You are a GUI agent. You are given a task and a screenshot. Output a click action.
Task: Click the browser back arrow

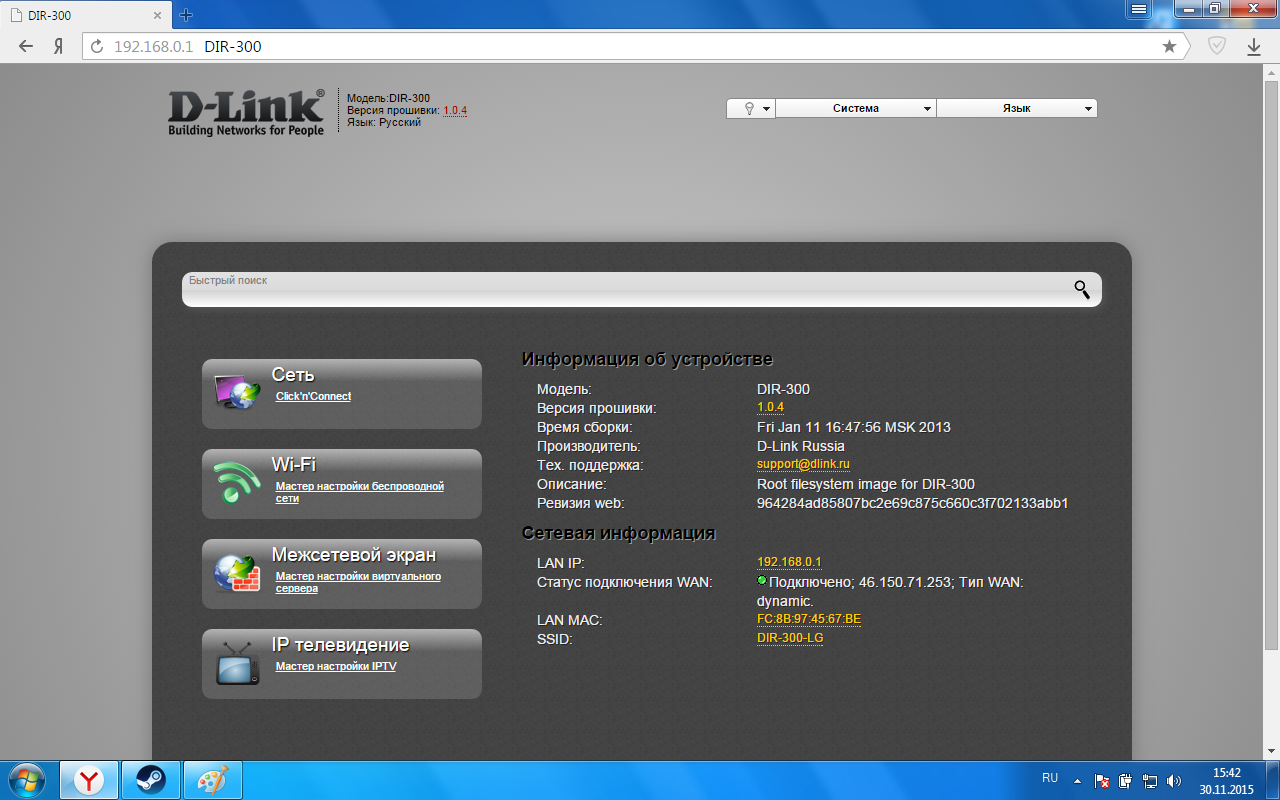(x=26, y=47)
